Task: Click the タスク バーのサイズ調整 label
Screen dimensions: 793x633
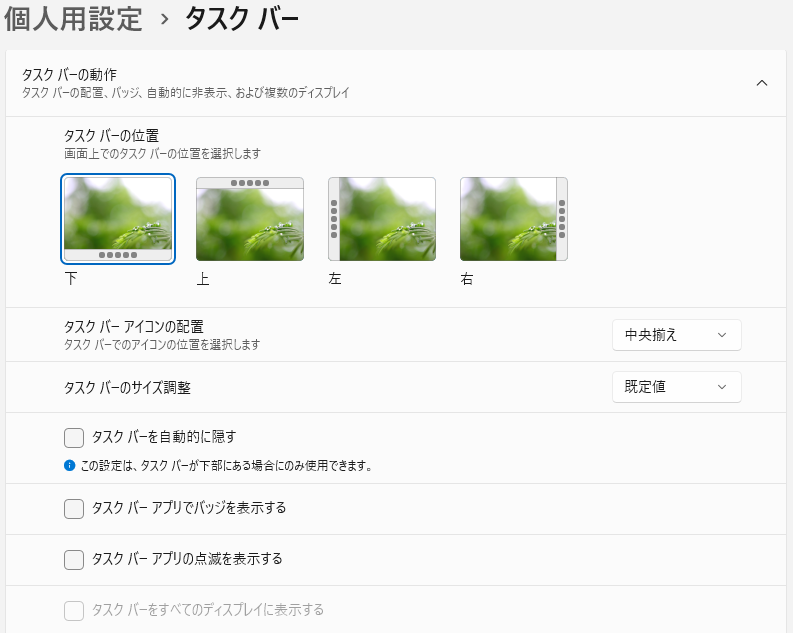Action: (x=127, y=388)
